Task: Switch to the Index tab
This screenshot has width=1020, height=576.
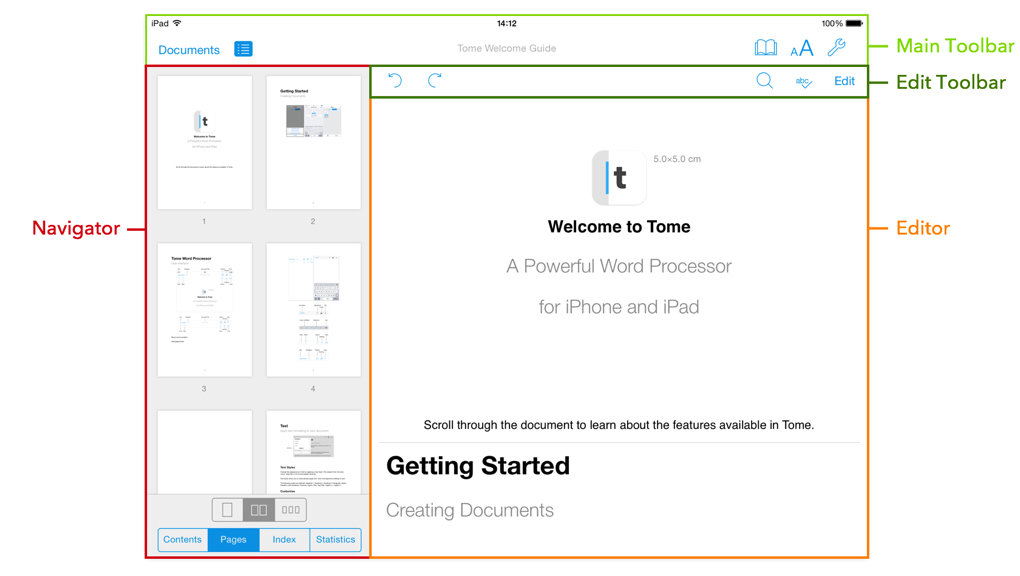Action: tap(284, 540)
